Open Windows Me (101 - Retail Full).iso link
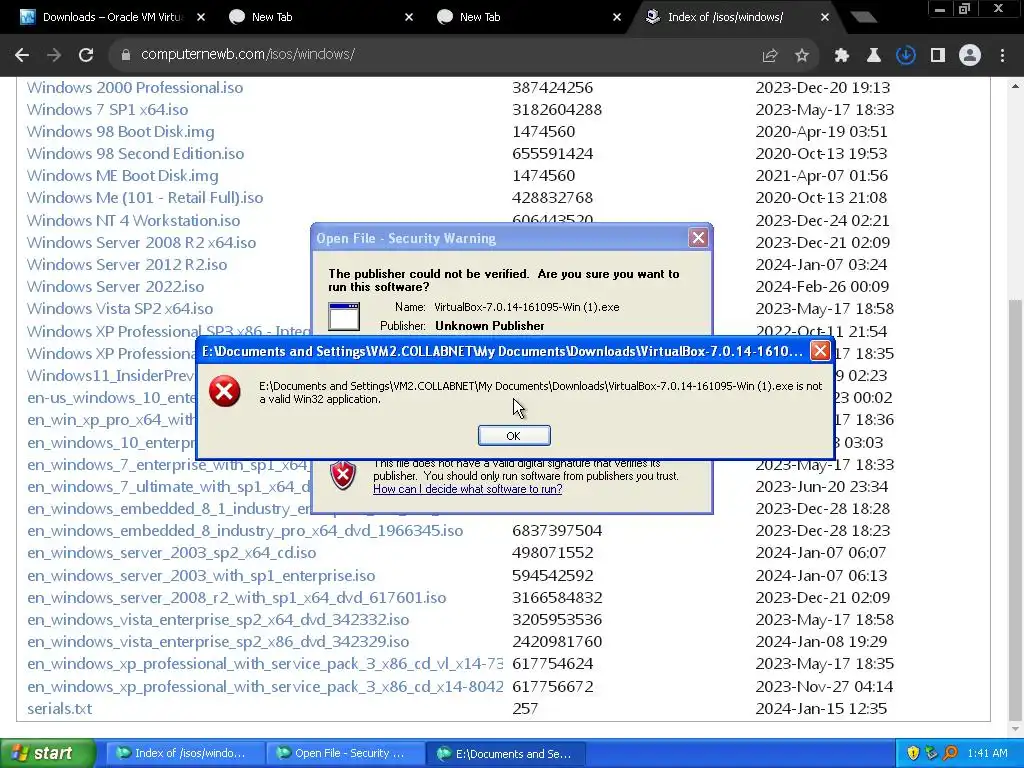The width and height of the screenshot is (1024, 768). 145,198
